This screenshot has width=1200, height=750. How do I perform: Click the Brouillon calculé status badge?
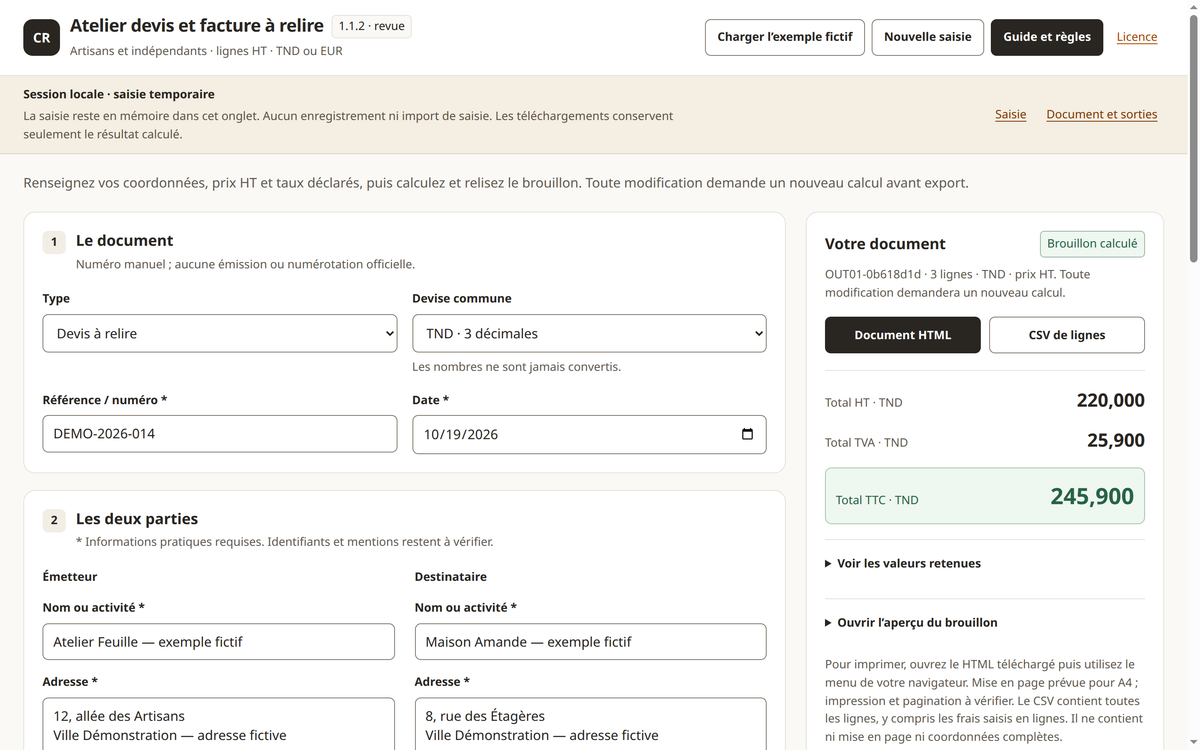point(1092,244)
